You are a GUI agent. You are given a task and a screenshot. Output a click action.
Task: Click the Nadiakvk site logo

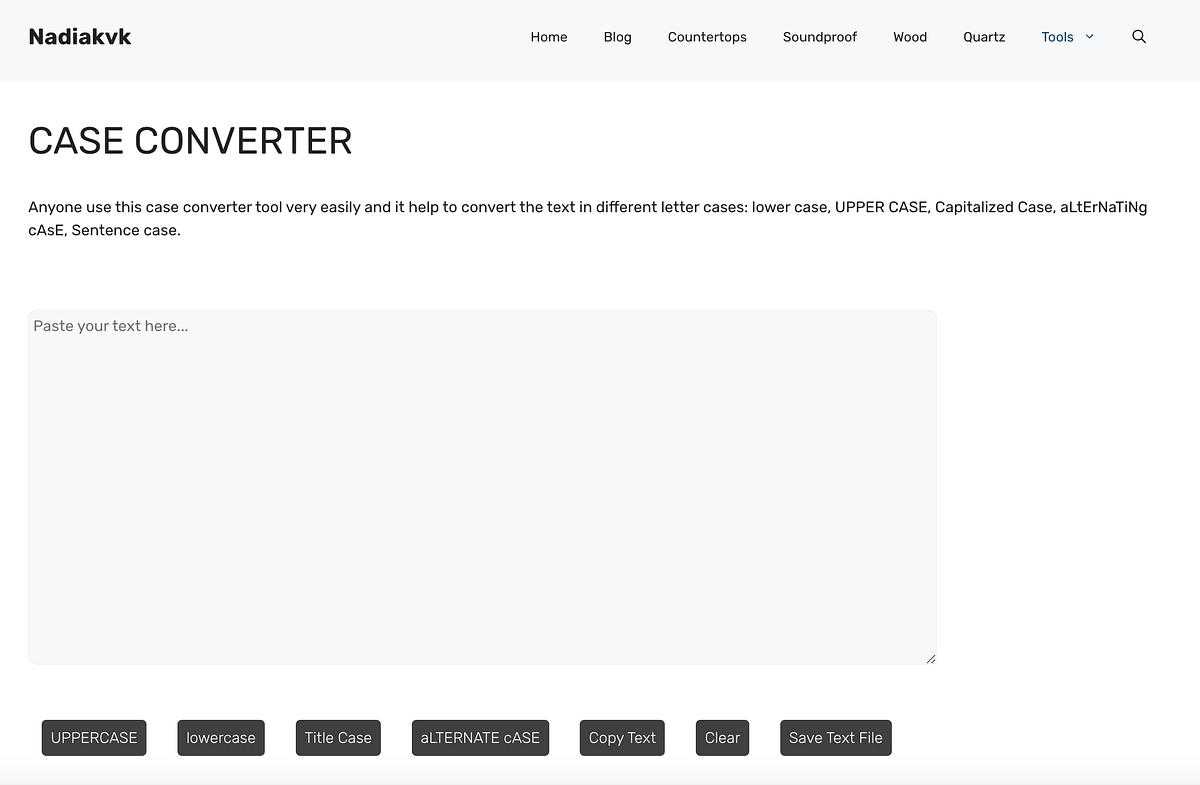[x=79, y=36]
